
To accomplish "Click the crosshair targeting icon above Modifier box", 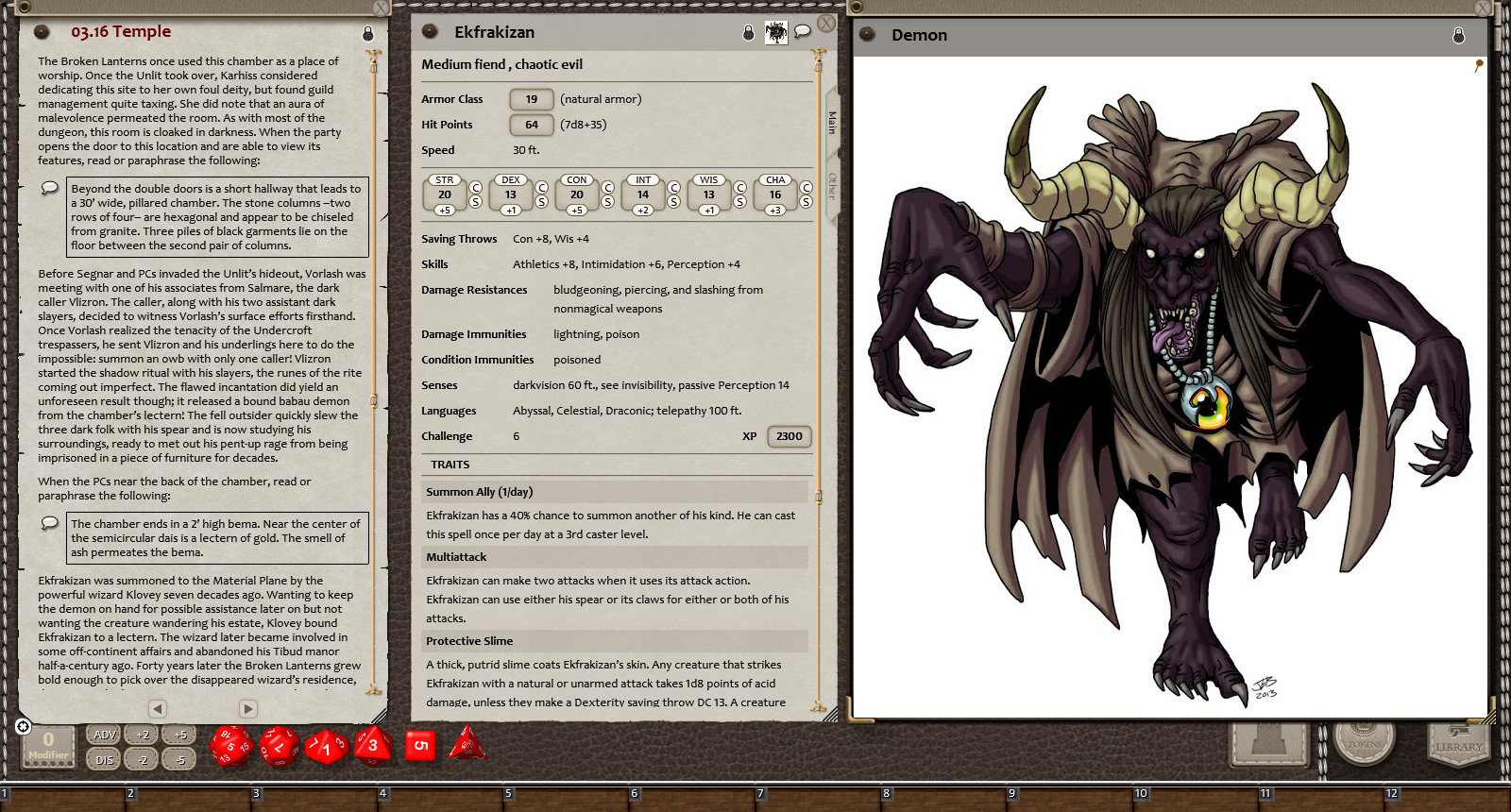I will 24,726.
